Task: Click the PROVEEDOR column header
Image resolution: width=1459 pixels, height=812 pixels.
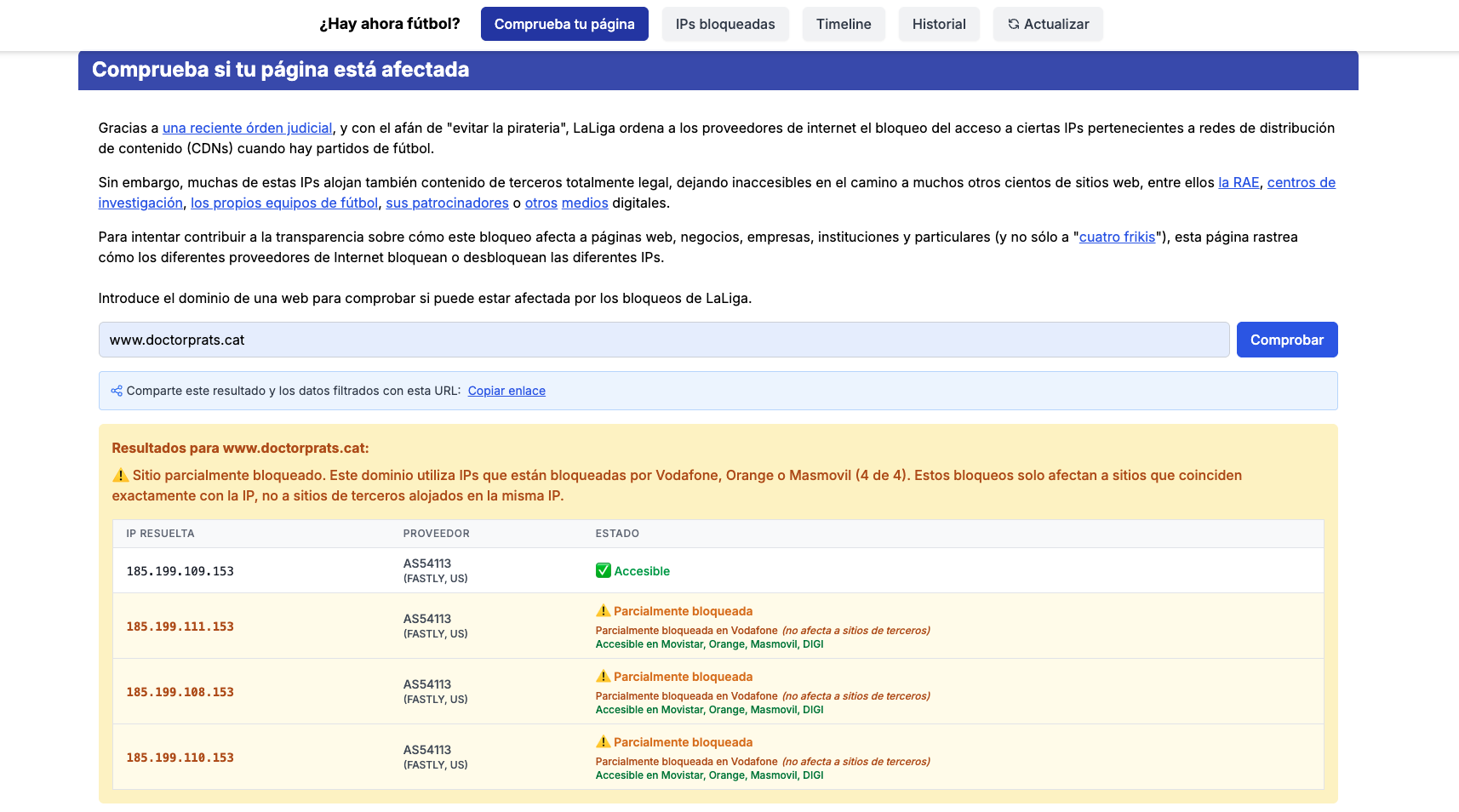Action: click(x=437, y=534)
